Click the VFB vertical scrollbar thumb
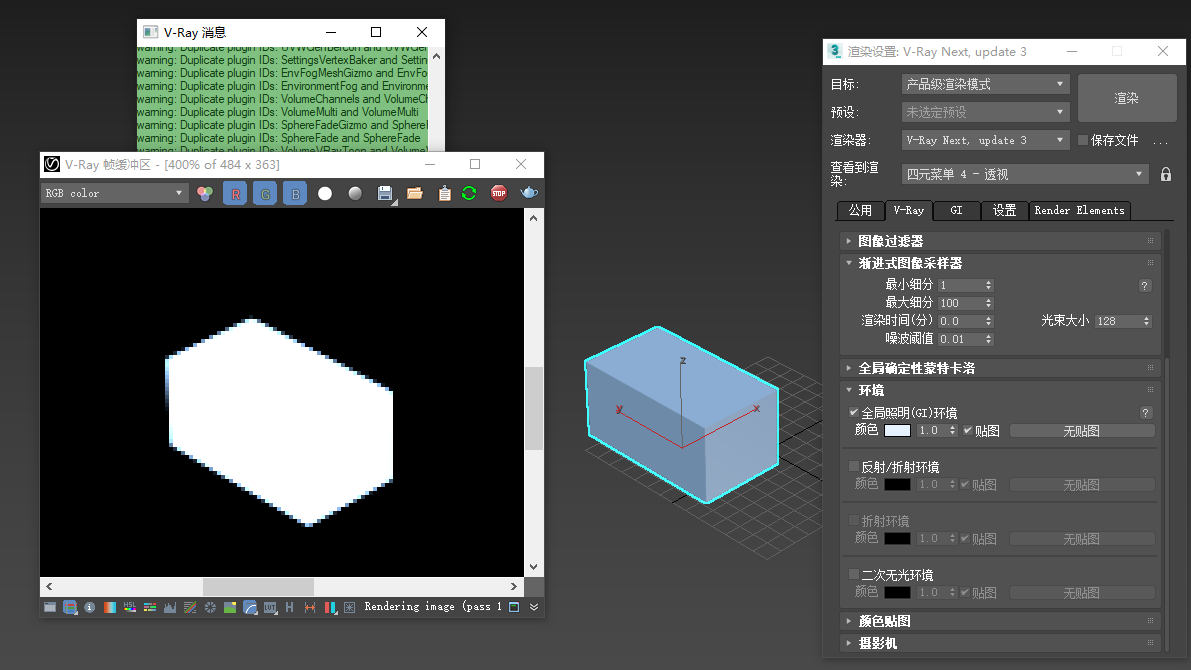Image resolution: width=1191 pixels, height=670 pixels. pos(534,408)
